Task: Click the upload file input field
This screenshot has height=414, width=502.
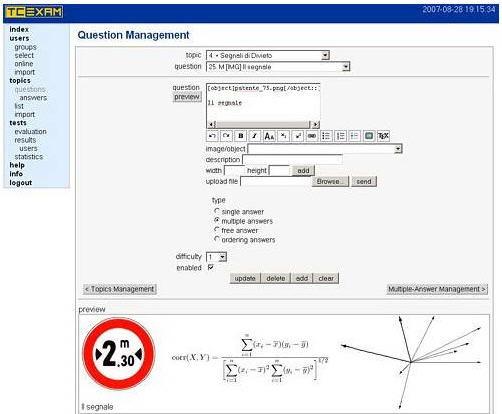Action: pyautogui.click(x=275, y=181)
